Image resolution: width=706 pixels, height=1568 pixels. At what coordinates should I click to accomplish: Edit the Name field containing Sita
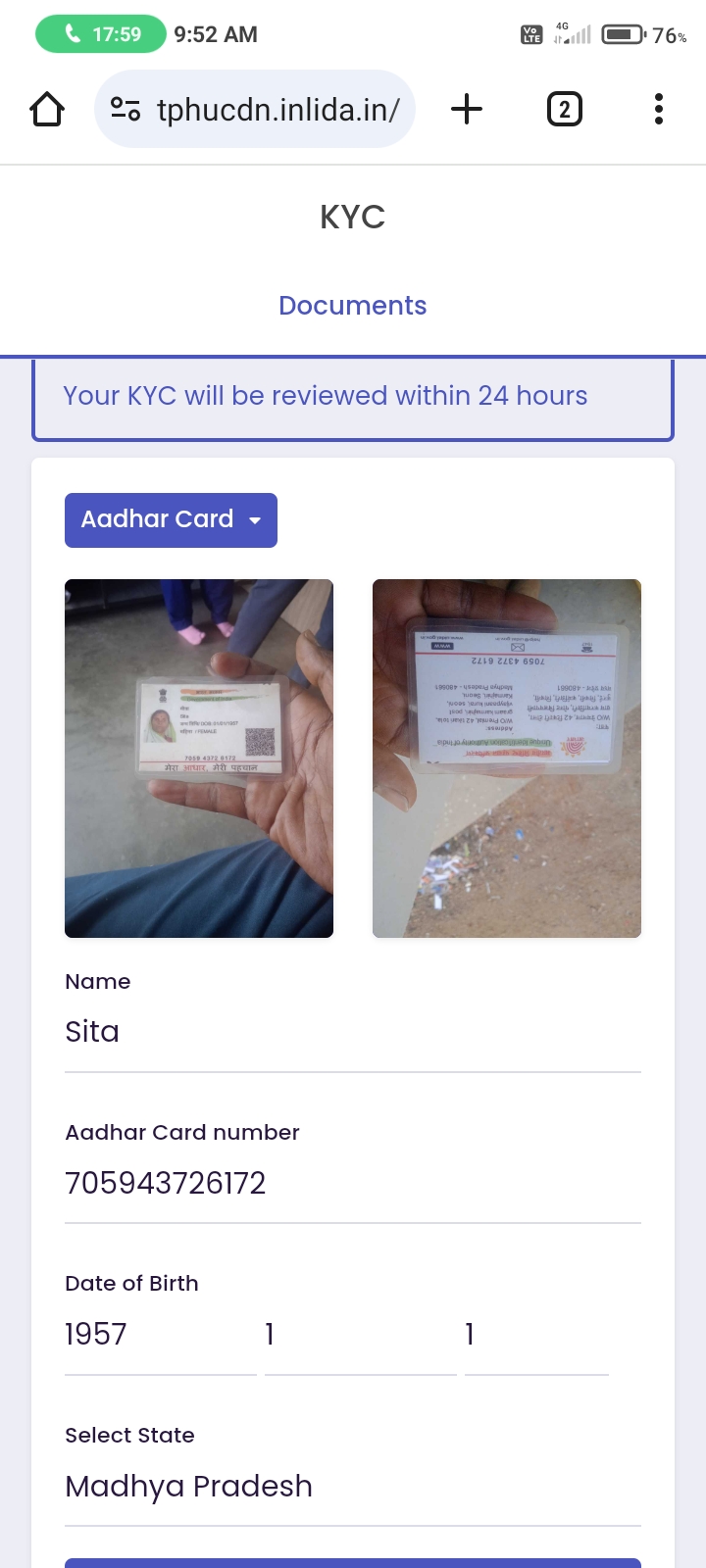coord(353,1032)
